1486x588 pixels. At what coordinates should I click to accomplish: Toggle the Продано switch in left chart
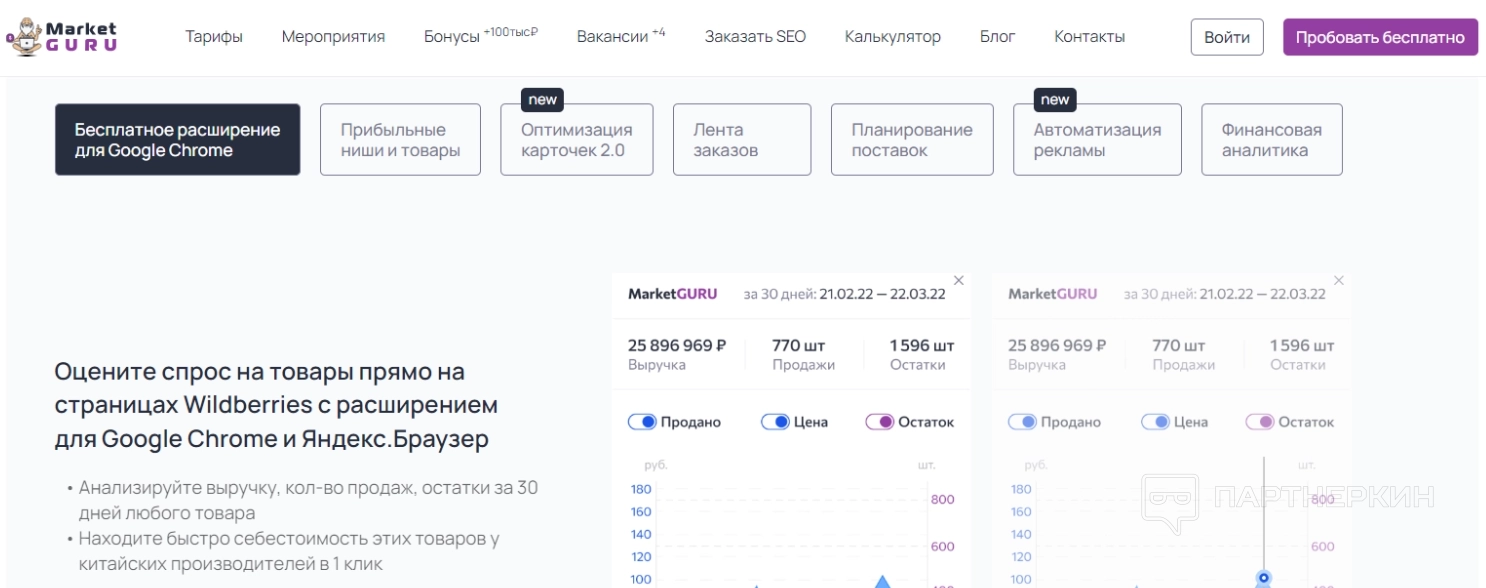click(x=642, y=422)
